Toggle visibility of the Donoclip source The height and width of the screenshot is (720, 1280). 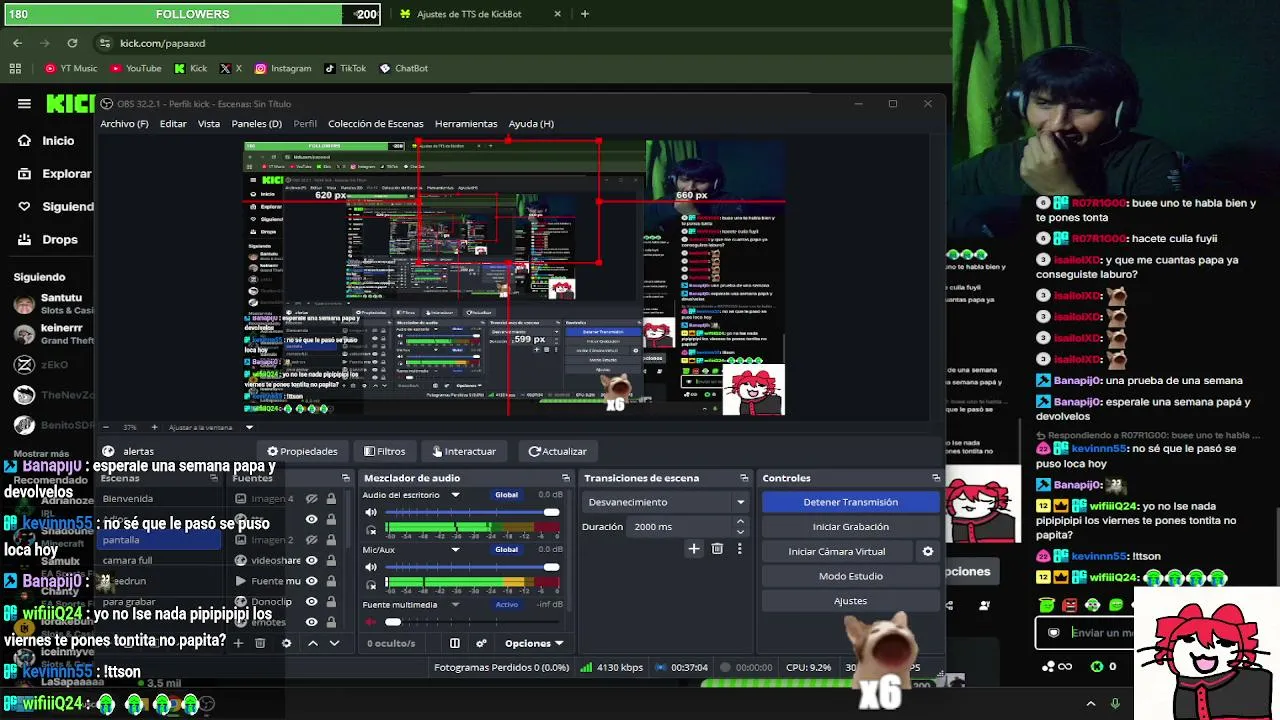point(311,601)
